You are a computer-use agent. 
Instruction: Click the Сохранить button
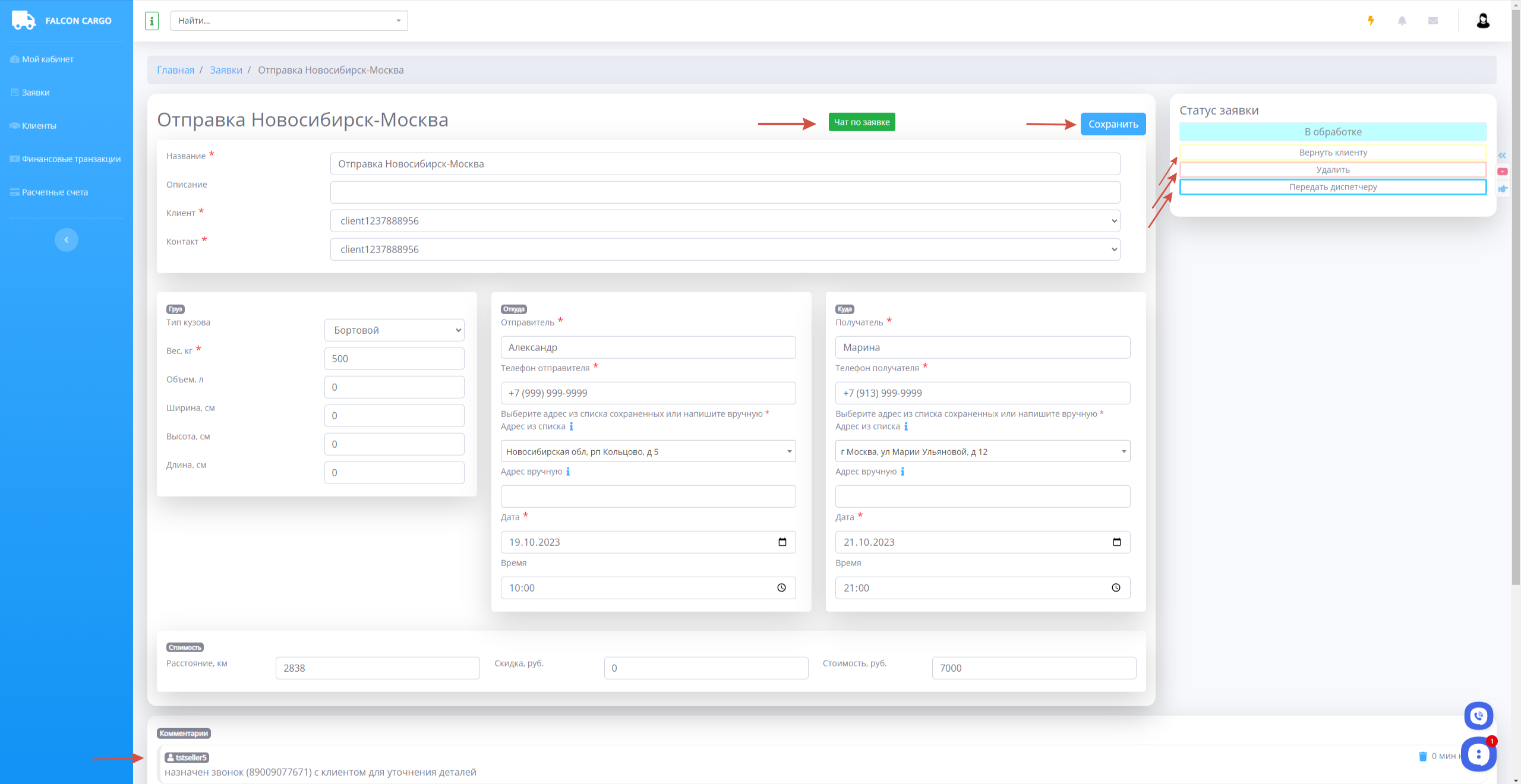pyautogui.click(x=1113, y=124)
